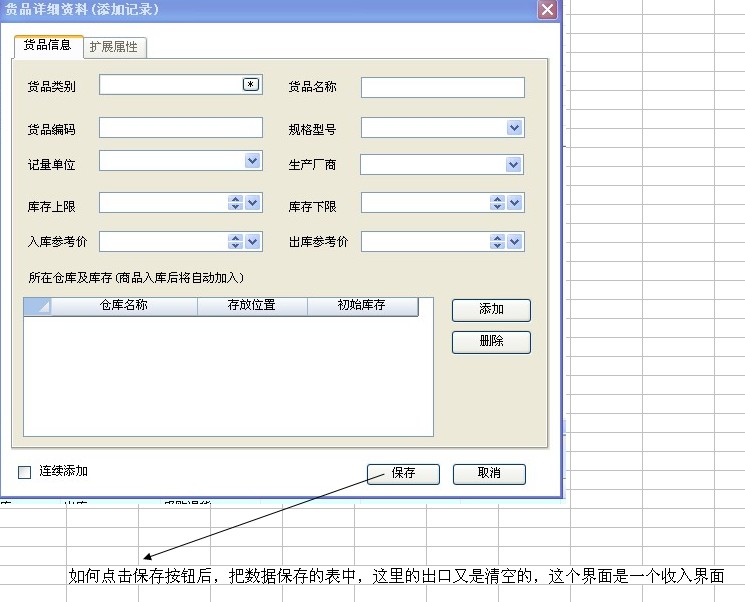Click the 取消 button
This screenshot has width=745, height=602.
[489, 473]
